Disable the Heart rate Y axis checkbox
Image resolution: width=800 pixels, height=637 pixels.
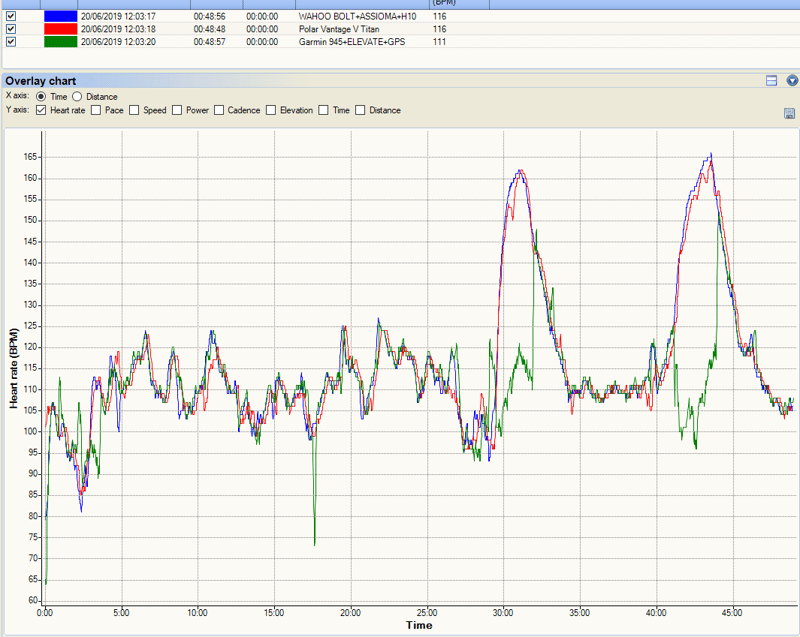40,110
